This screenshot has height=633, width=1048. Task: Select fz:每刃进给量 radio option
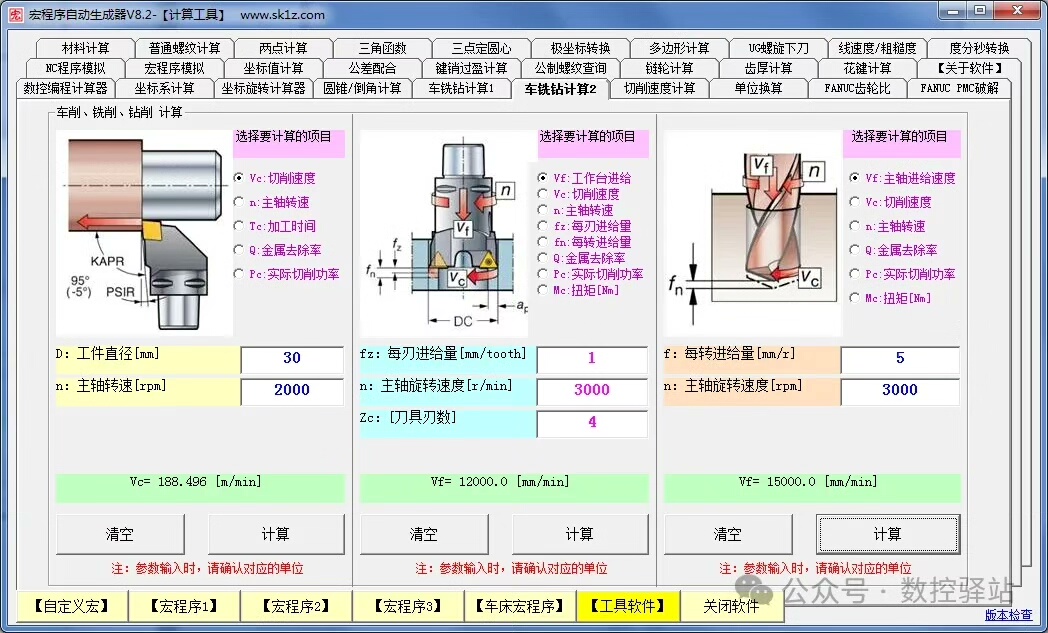(584, 226)
